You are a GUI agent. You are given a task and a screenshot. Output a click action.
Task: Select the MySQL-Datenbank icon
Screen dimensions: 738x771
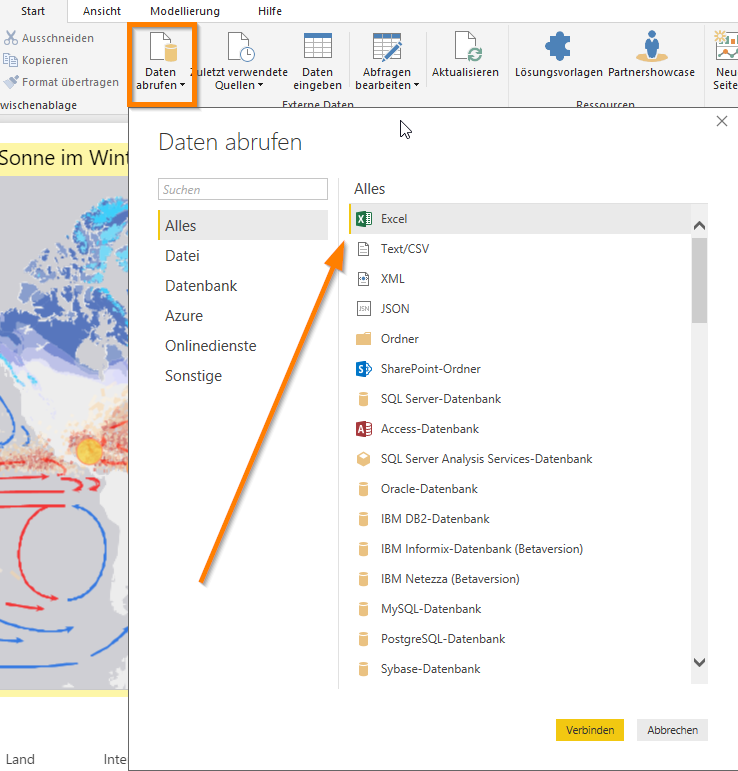363,609
